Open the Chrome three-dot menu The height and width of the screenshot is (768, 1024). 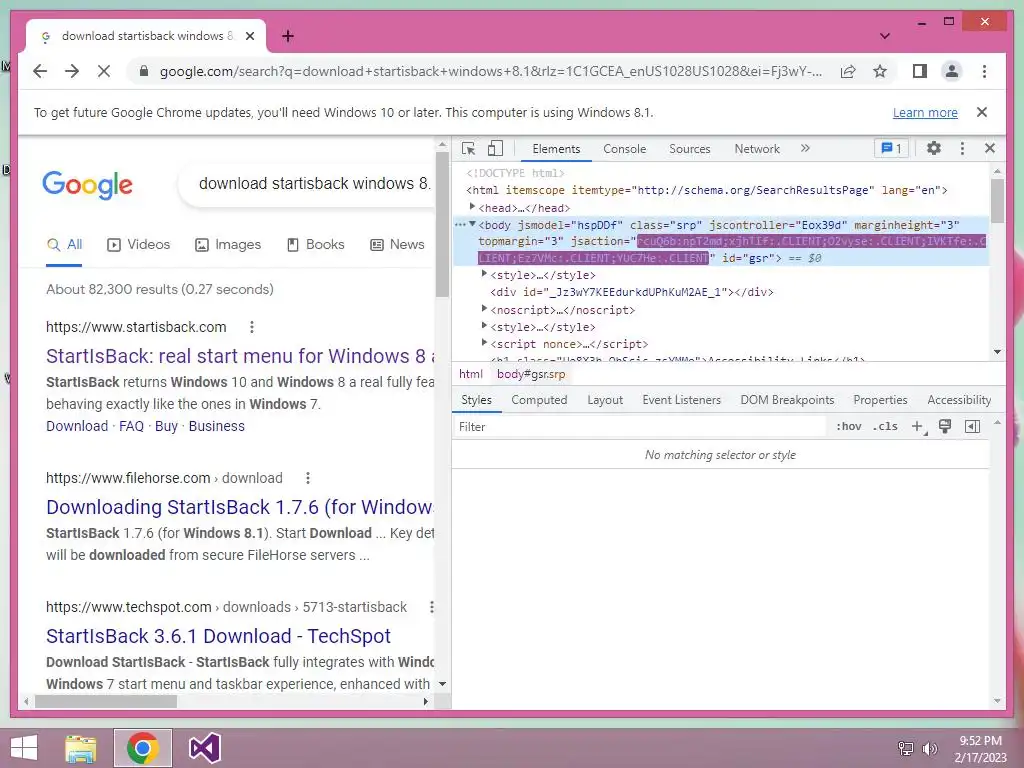tap(984, 71)
